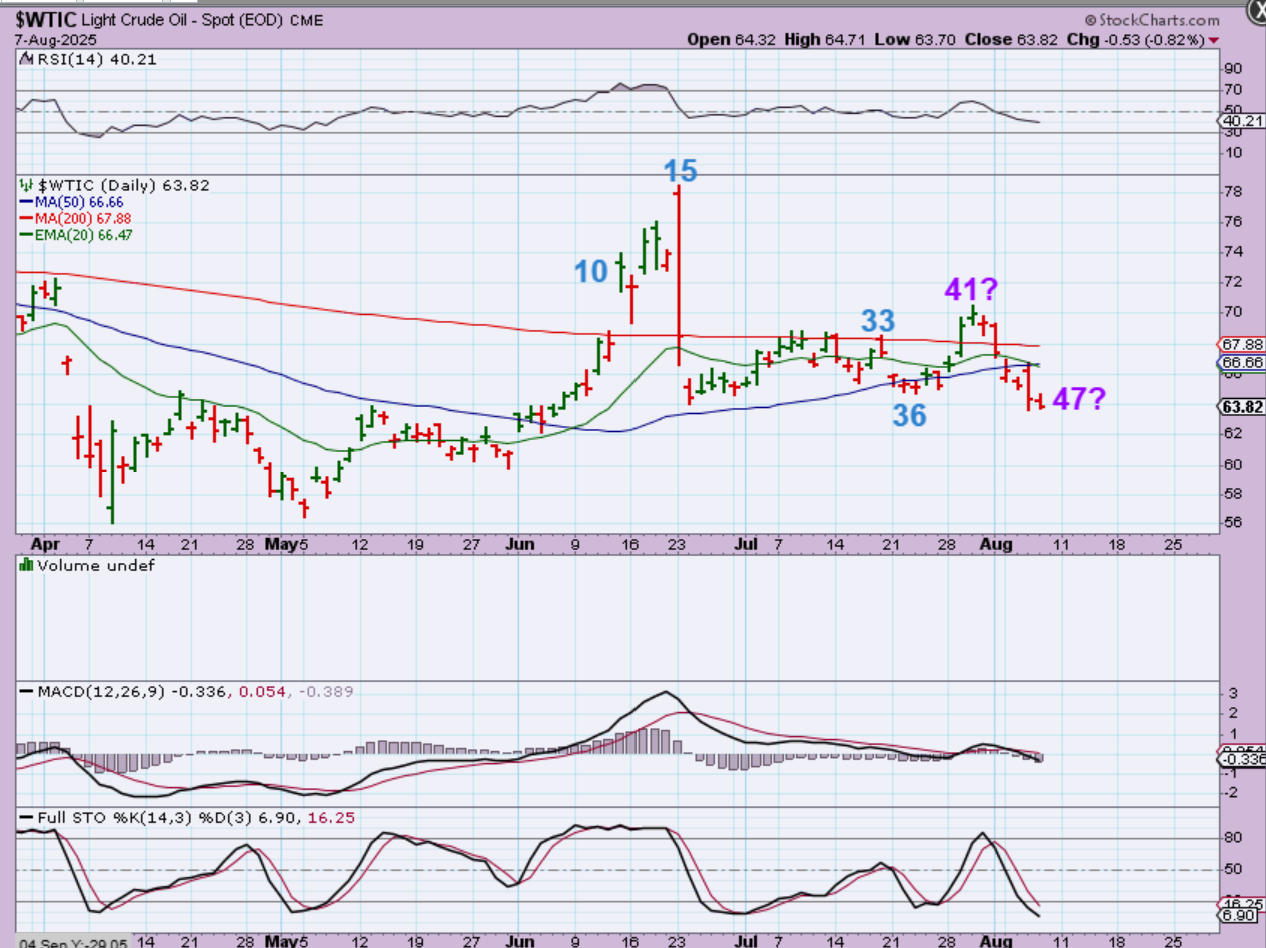The height and width of the screenshot is (948, 1266).
Task: Click the purple "41?" annotation
Action: pos(972,291)
